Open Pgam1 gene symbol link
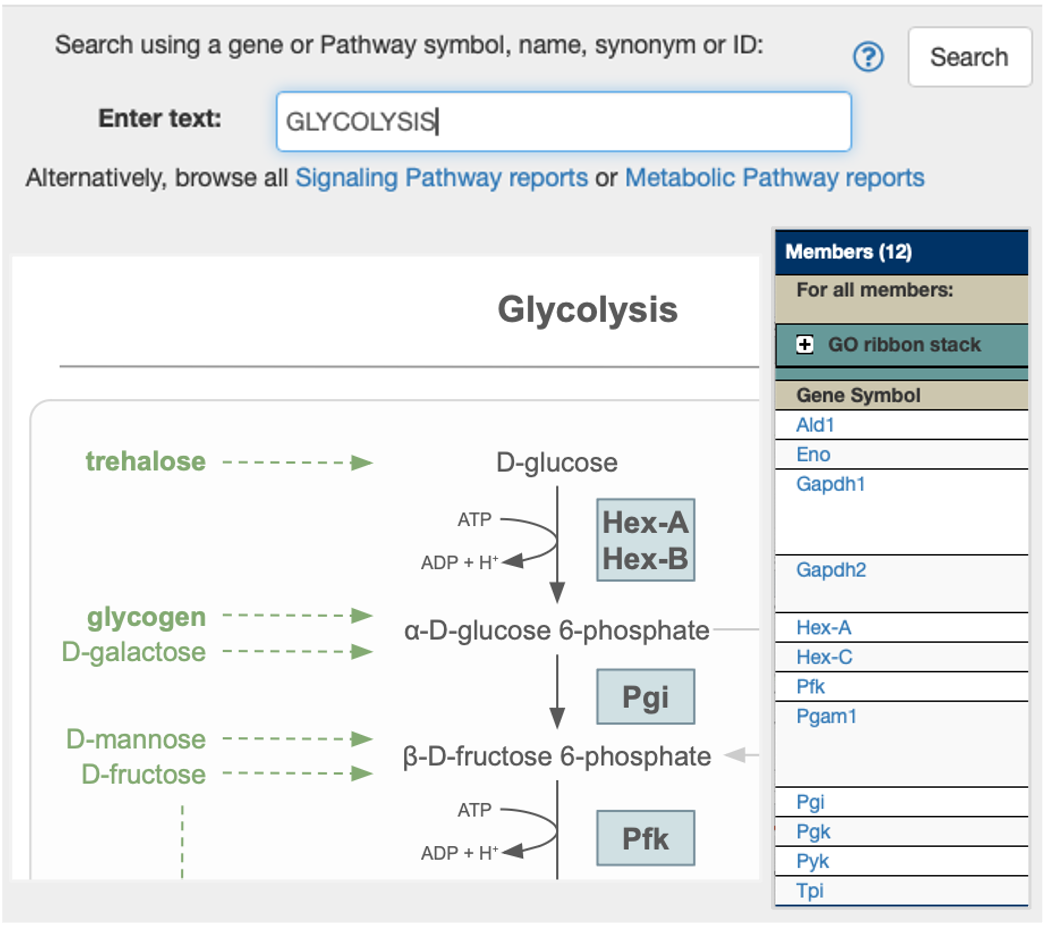This screenshot has height=925, width=1045. point(826,716)
